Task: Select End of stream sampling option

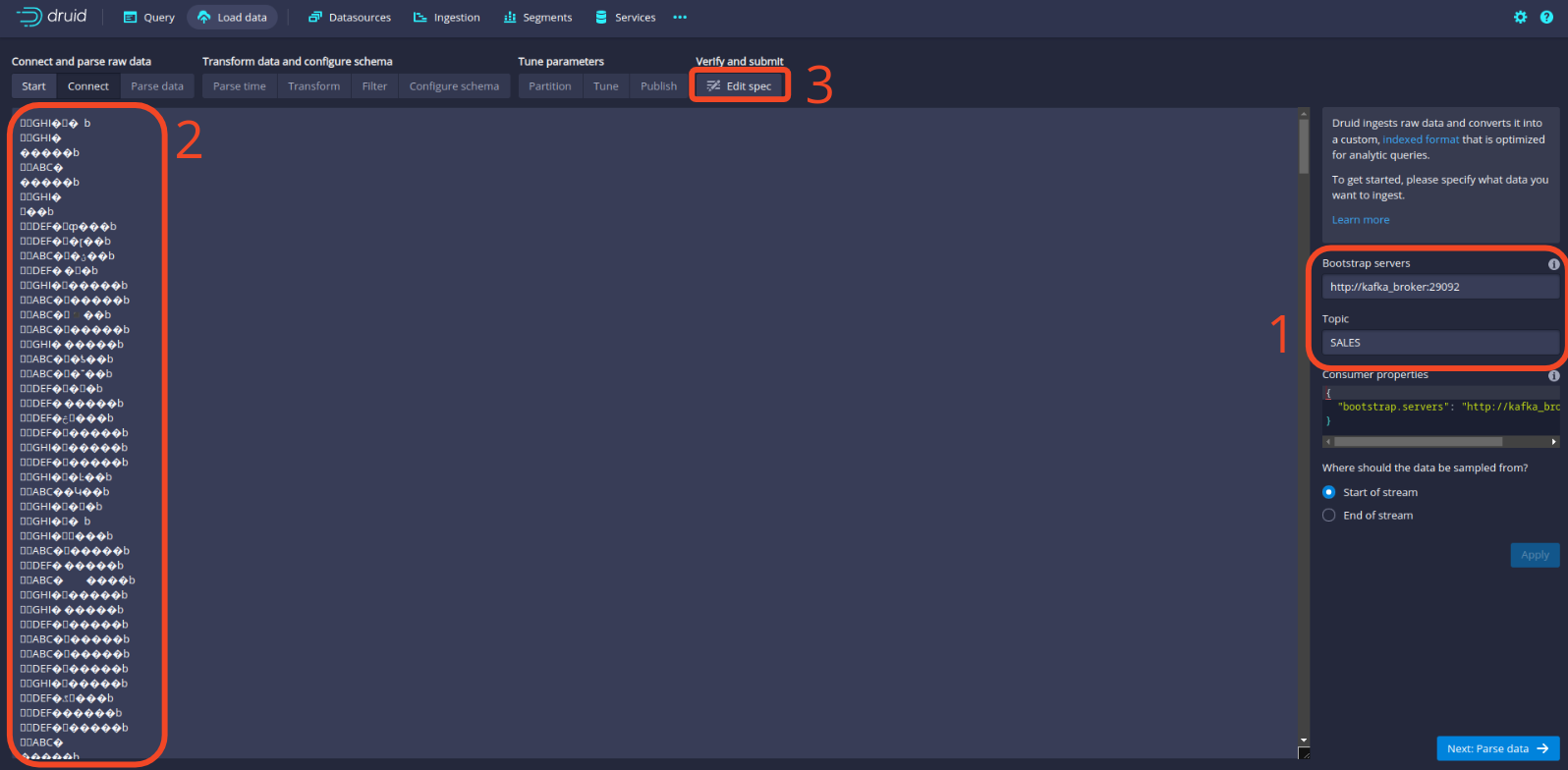Action: click(x=1329, y=515)
